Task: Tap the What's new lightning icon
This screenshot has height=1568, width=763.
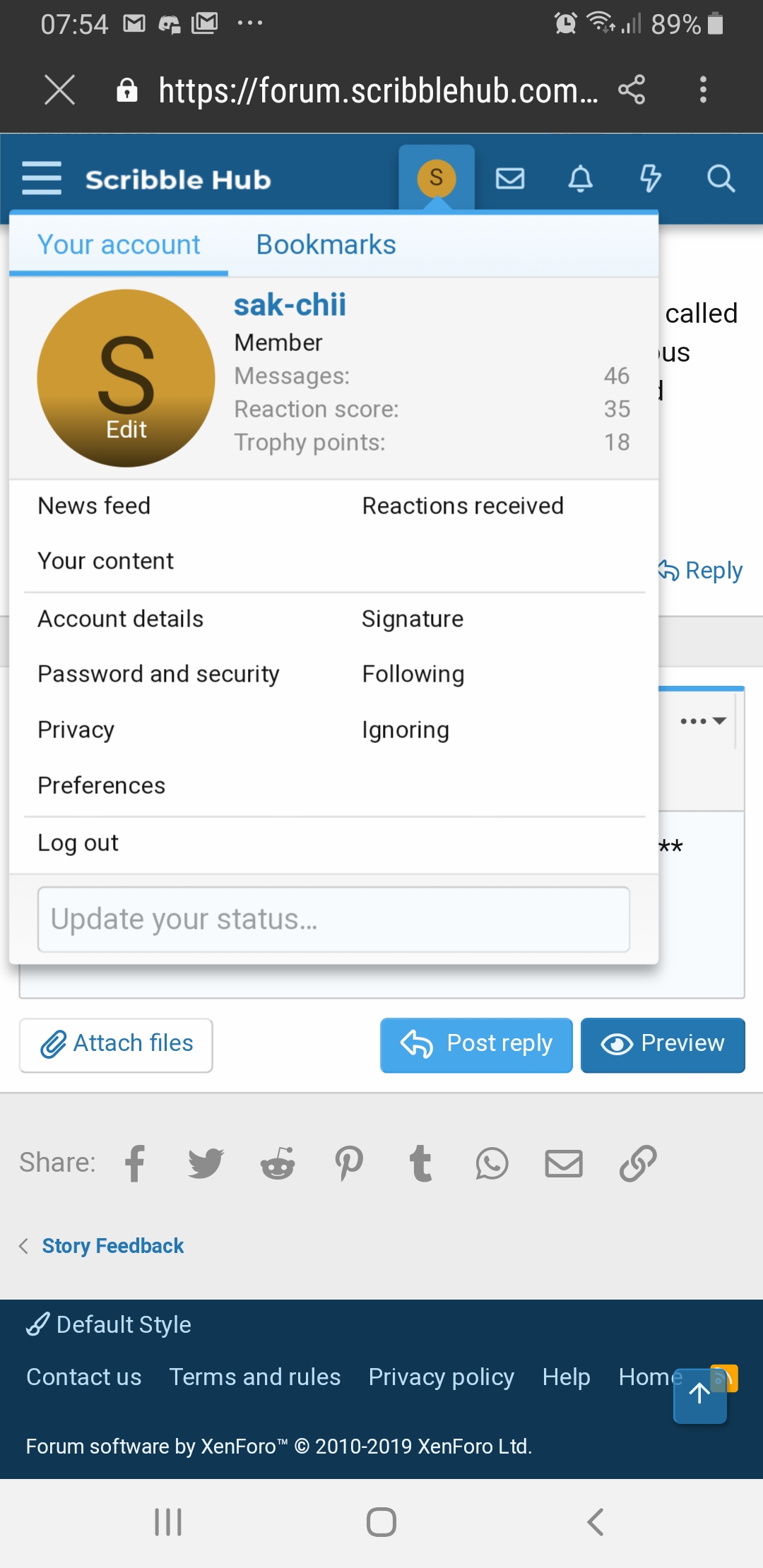Action: [650, 179]
